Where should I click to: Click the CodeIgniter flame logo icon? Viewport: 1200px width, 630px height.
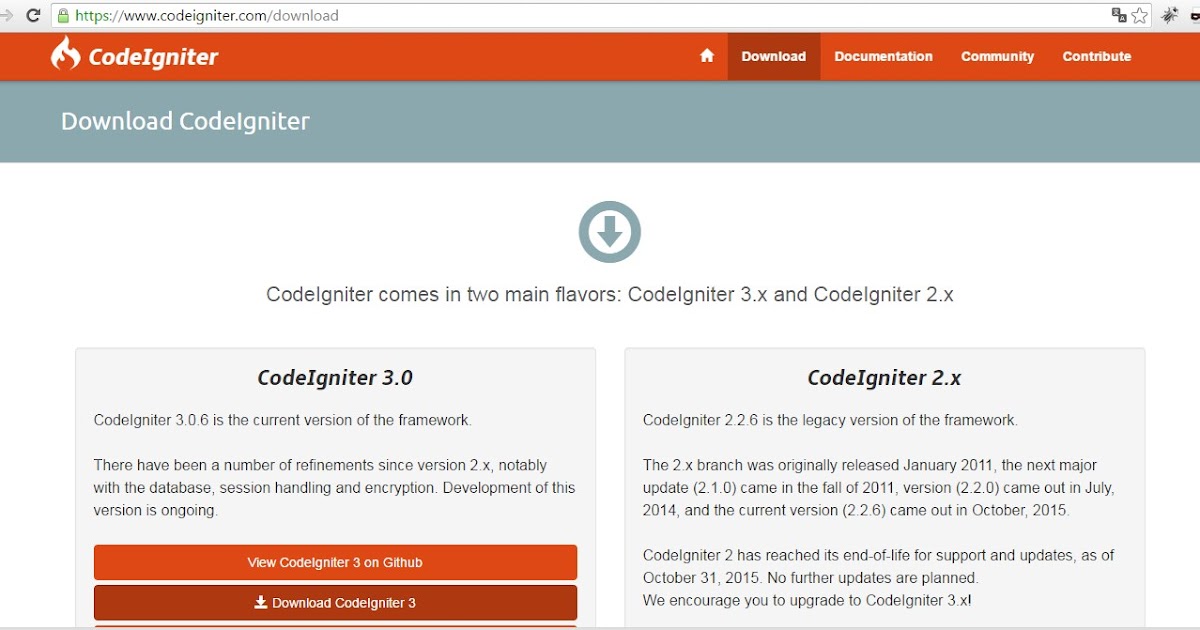point(64,56)
